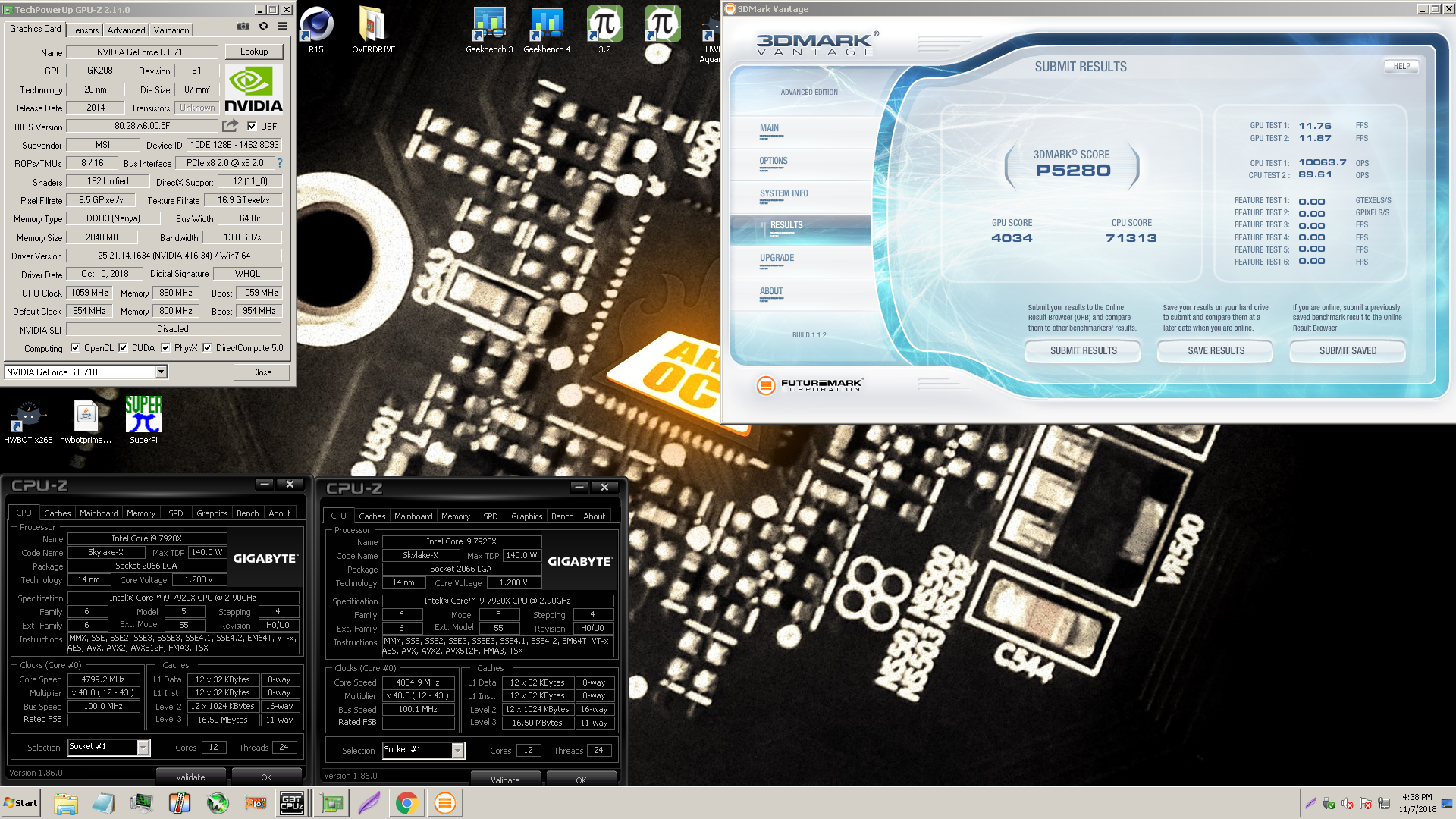The image size is (1456, 819).
Task: Click SUBMIT SAVED in 3DMark Vantage
Action: [1348, 350]
